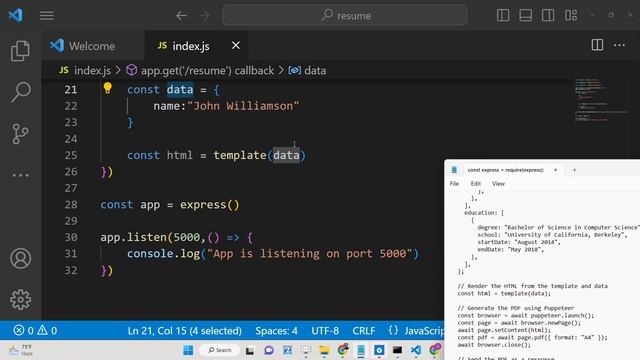
Task: Click the Visual Studio Code taskbar icon
Action: [x=416, y=350]
